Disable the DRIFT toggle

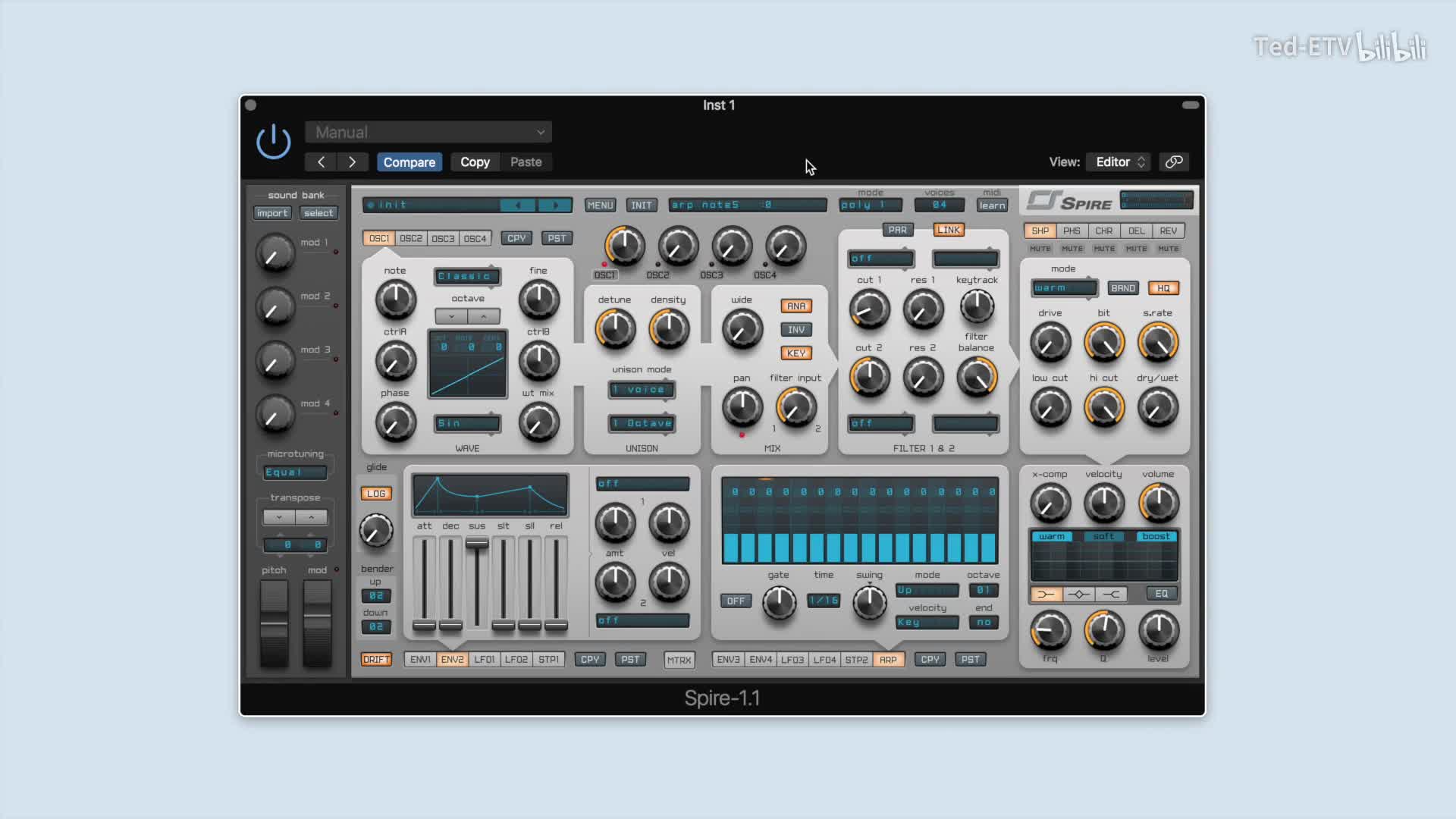point(376,660)
